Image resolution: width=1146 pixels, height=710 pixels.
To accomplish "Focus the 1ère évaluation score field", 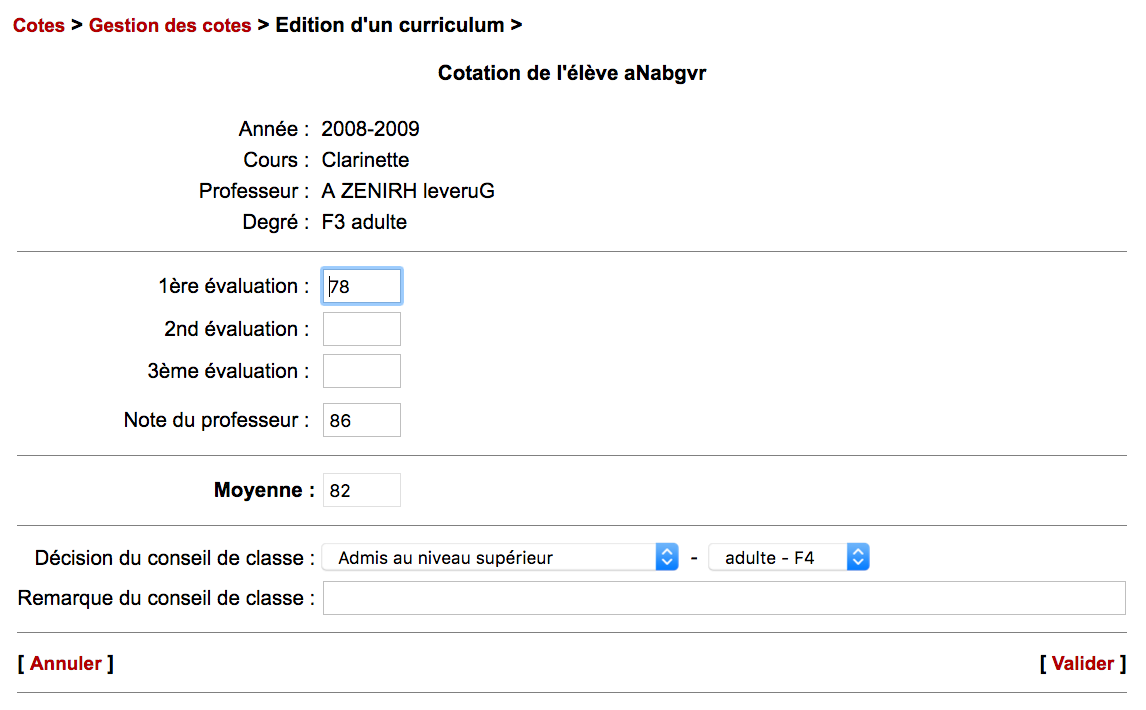I will [x=362, y=286].
